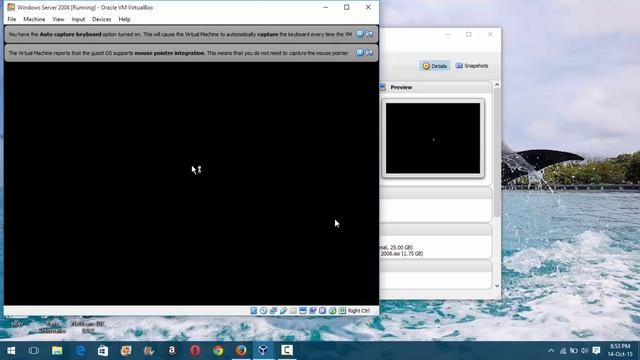
Task: Open the Devices menu
Action: (101, 19)
